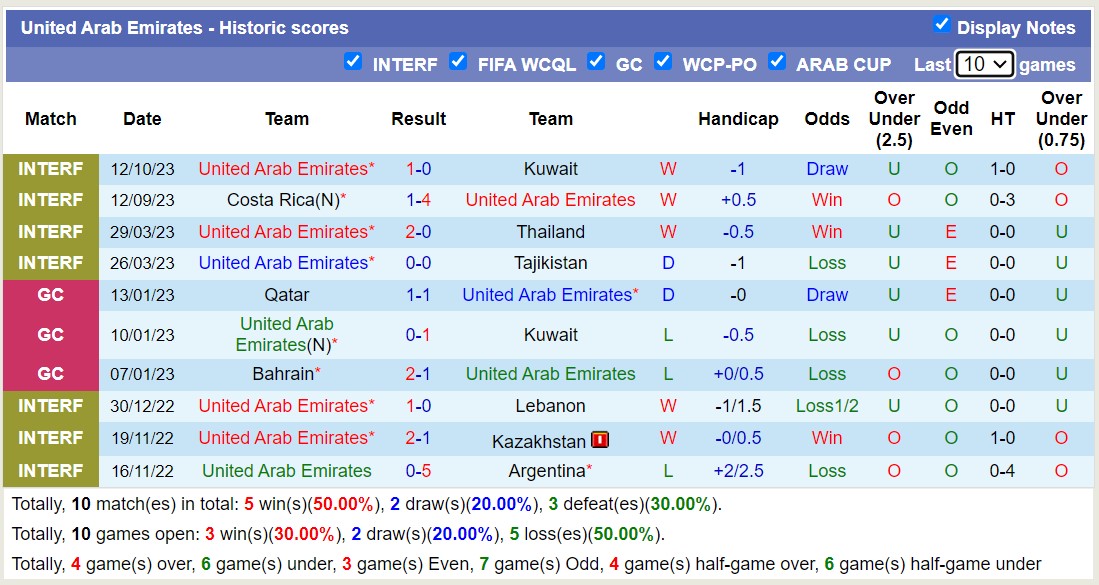Viewport: 1099px width, 585px height.
Task: Select the Qatar team link
Action: click(x=287, y=295)
